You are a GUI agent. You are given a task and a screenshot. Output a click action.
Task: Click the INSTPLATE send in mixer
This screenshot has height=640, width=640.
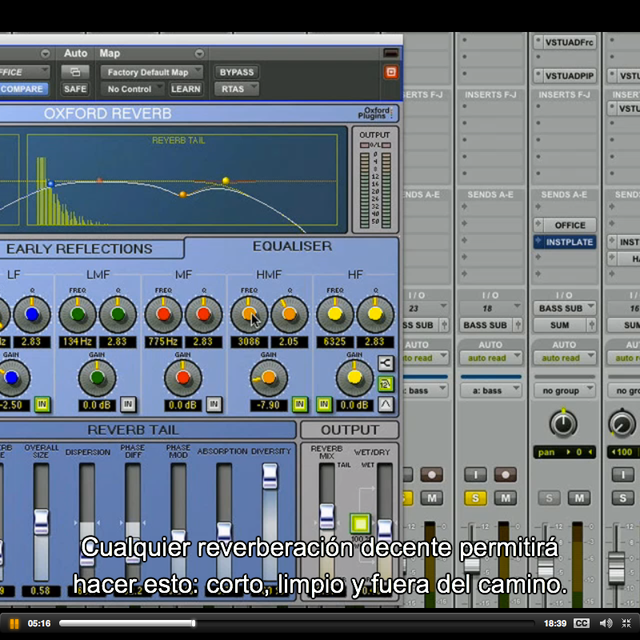(565, 242)
